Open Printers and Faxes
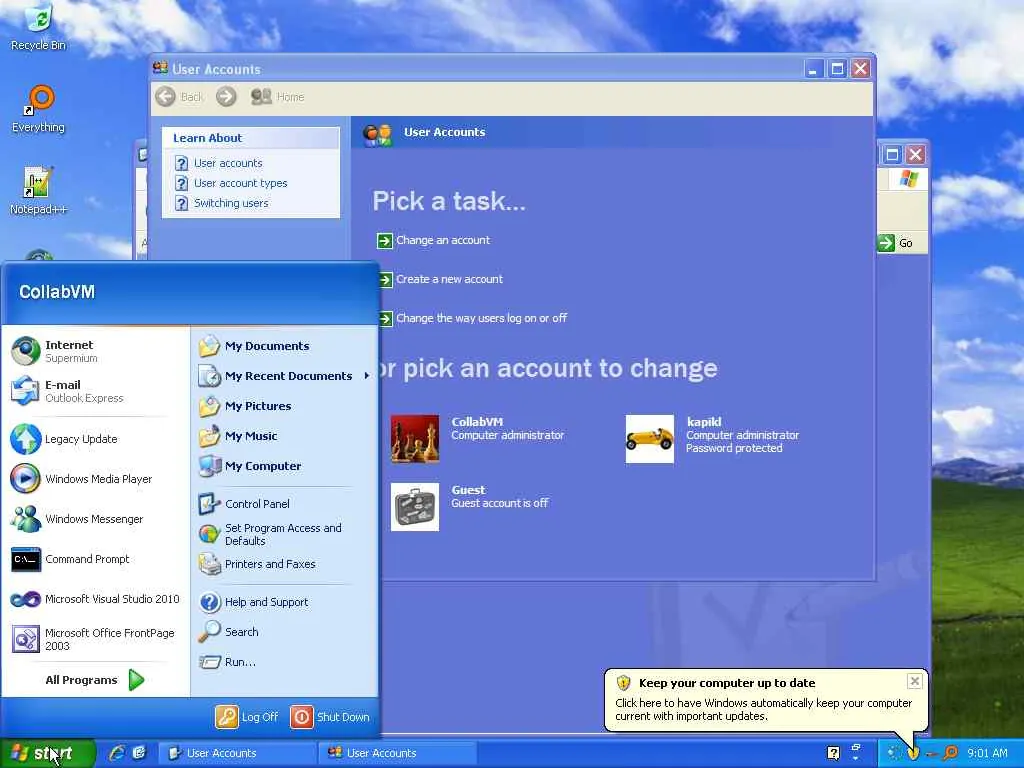 [x=284, y=564]
